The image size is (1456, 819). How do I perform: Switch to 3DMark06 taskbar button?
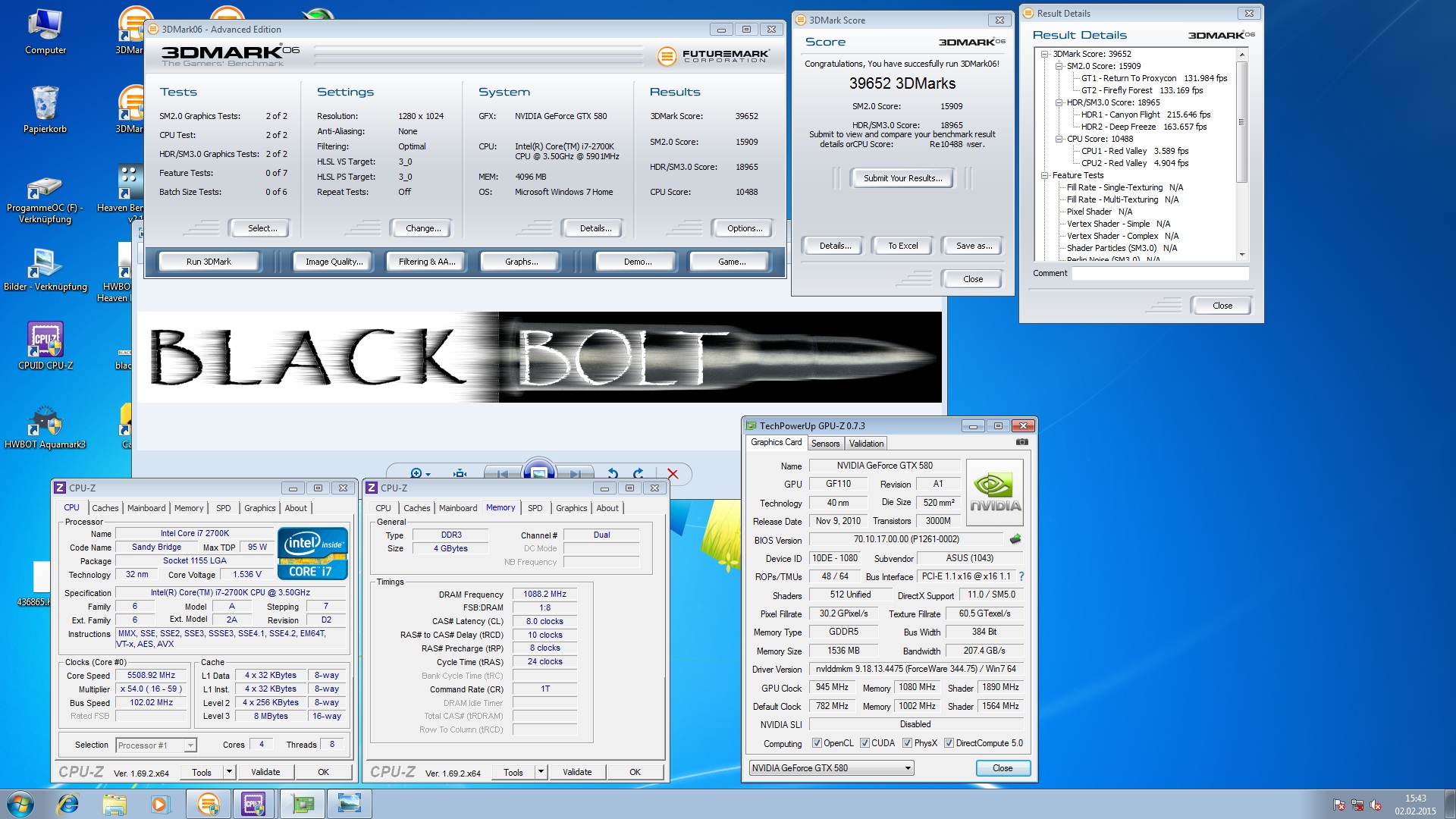point(209,804)
